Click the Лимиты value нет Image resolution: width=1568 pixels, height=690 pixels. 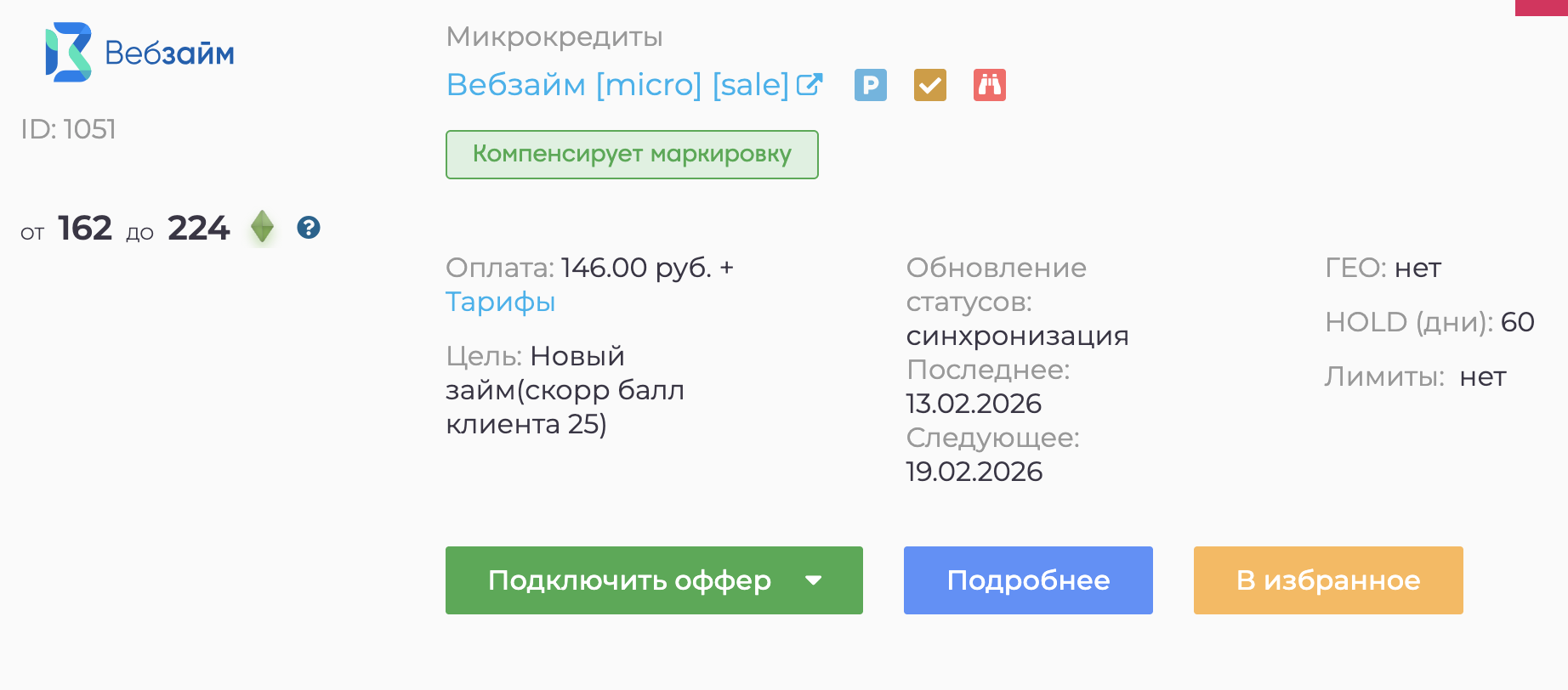[x=1482, y=376]
